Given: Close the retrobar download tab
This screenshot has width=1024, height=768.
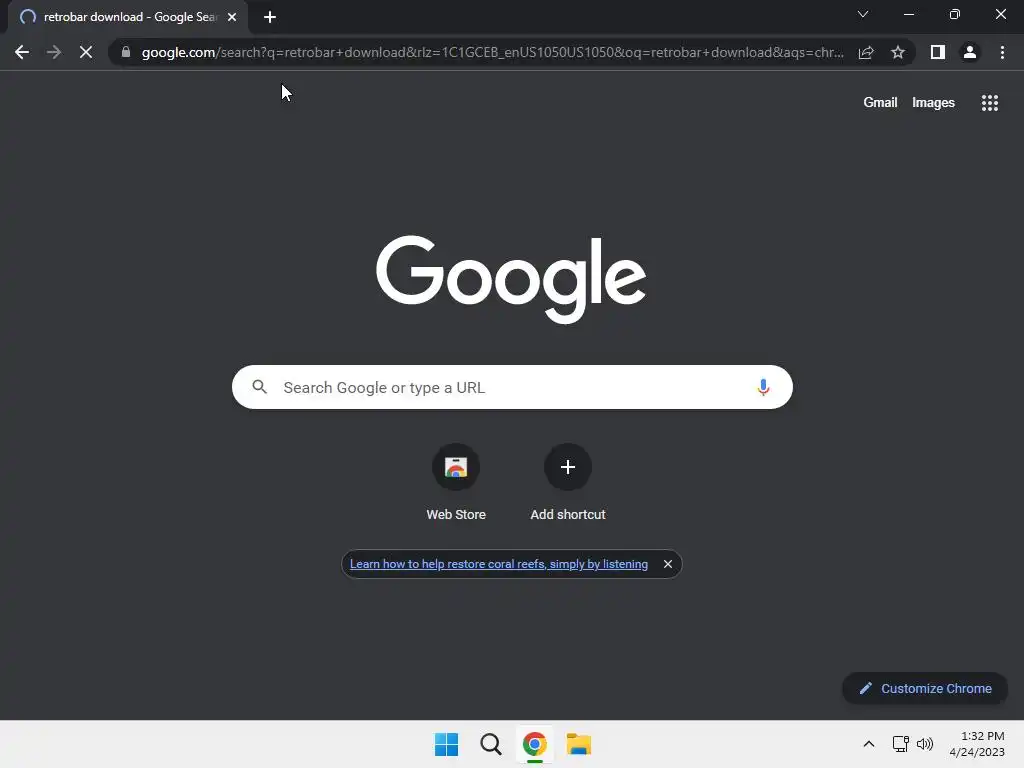Looking at the screenshot, I should click(232, 17).
